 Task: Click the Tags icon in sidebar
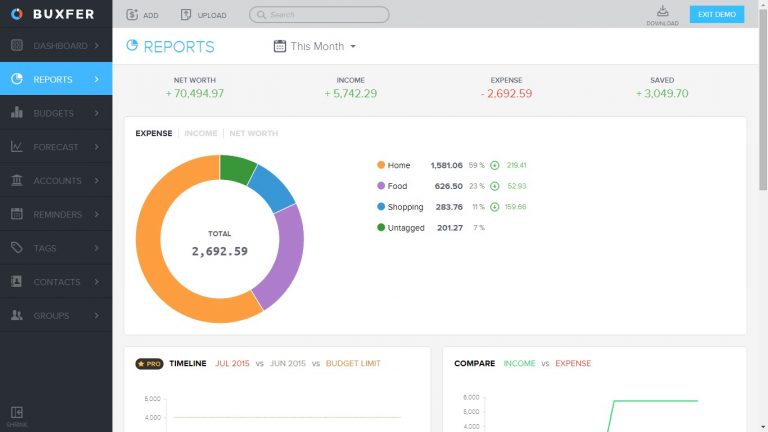tap(17, 248)
